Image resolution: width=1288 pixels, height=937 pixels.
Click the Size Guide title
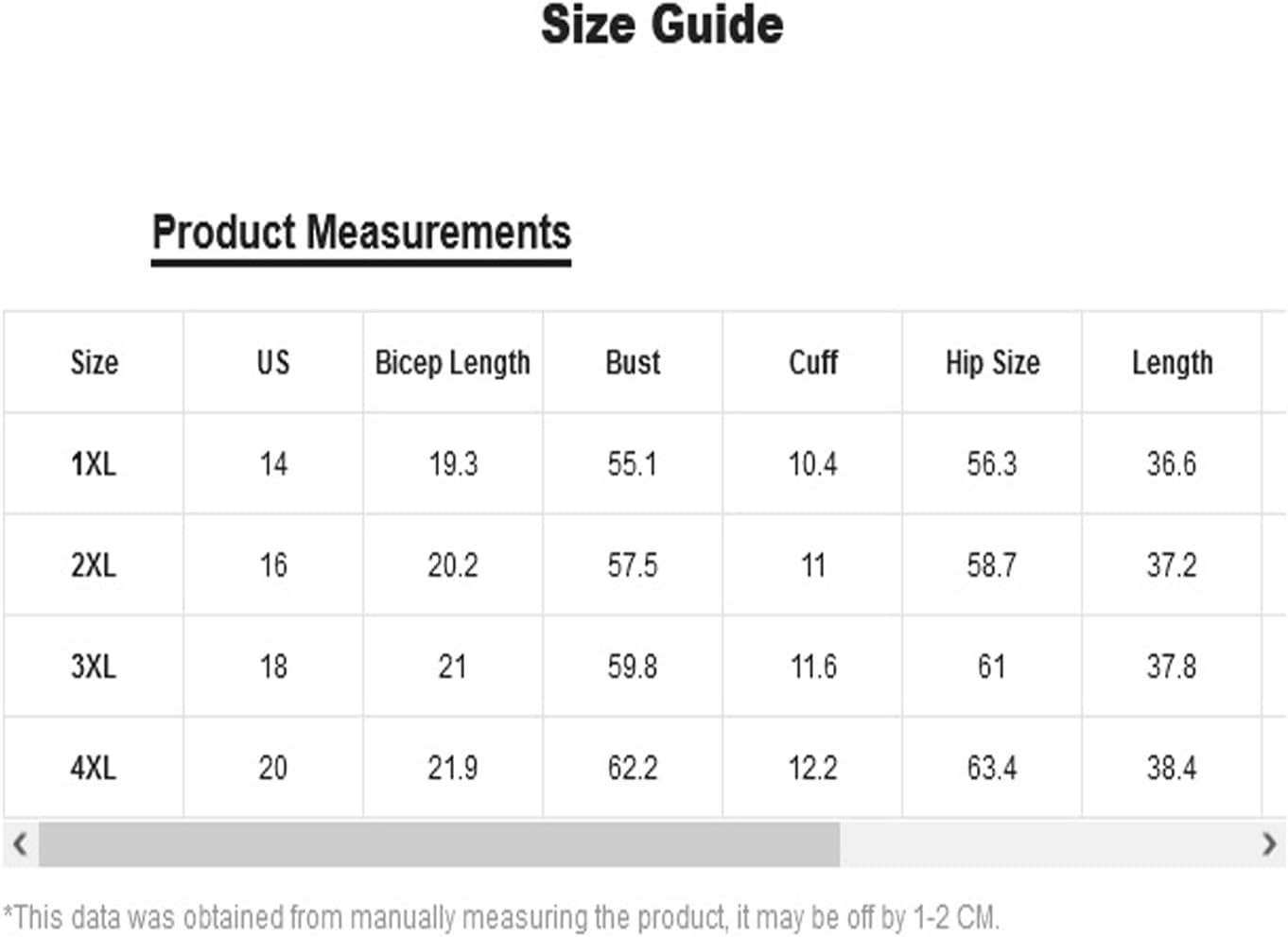coord(662,25)
